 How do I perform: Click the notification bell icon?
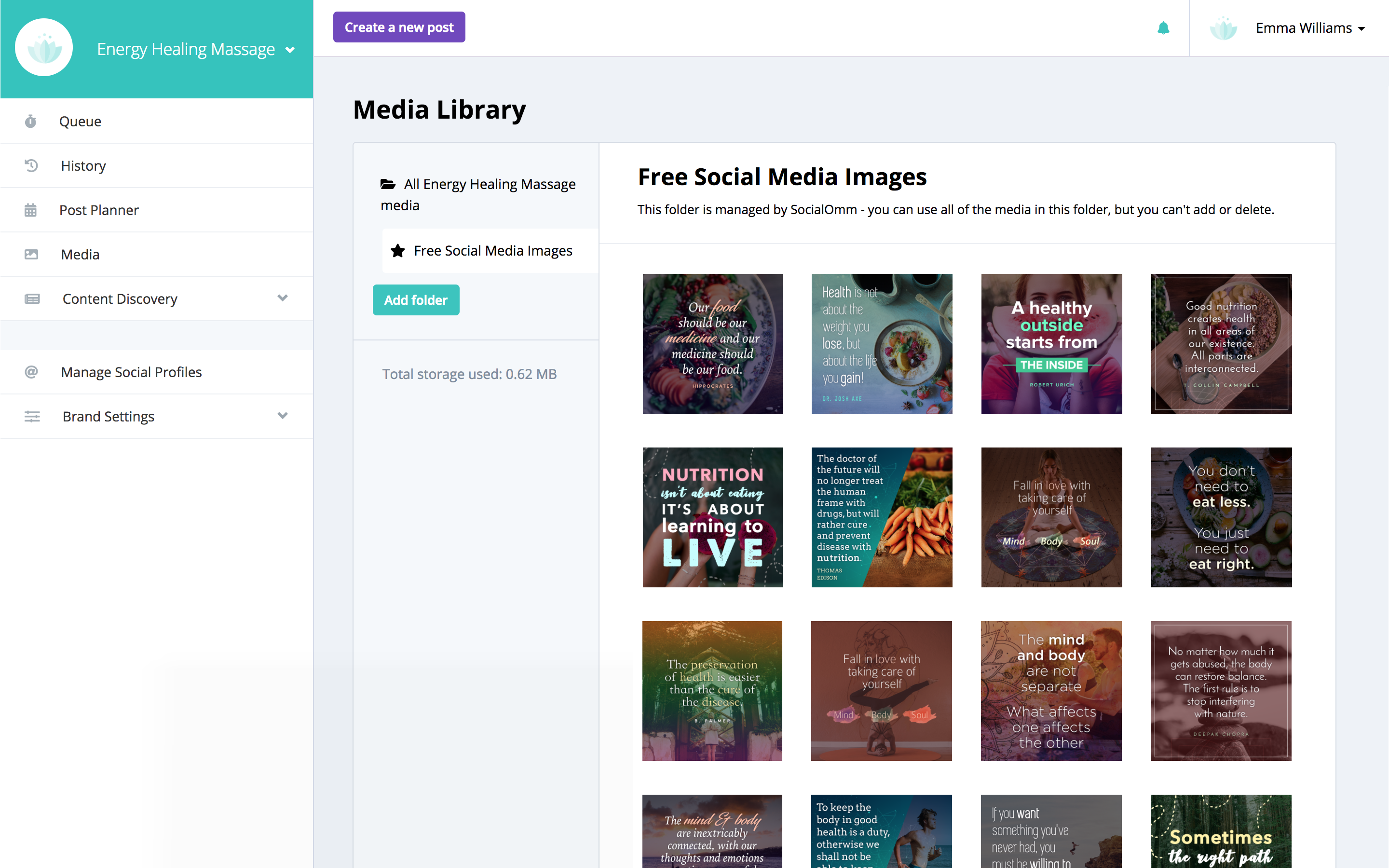1163,28
